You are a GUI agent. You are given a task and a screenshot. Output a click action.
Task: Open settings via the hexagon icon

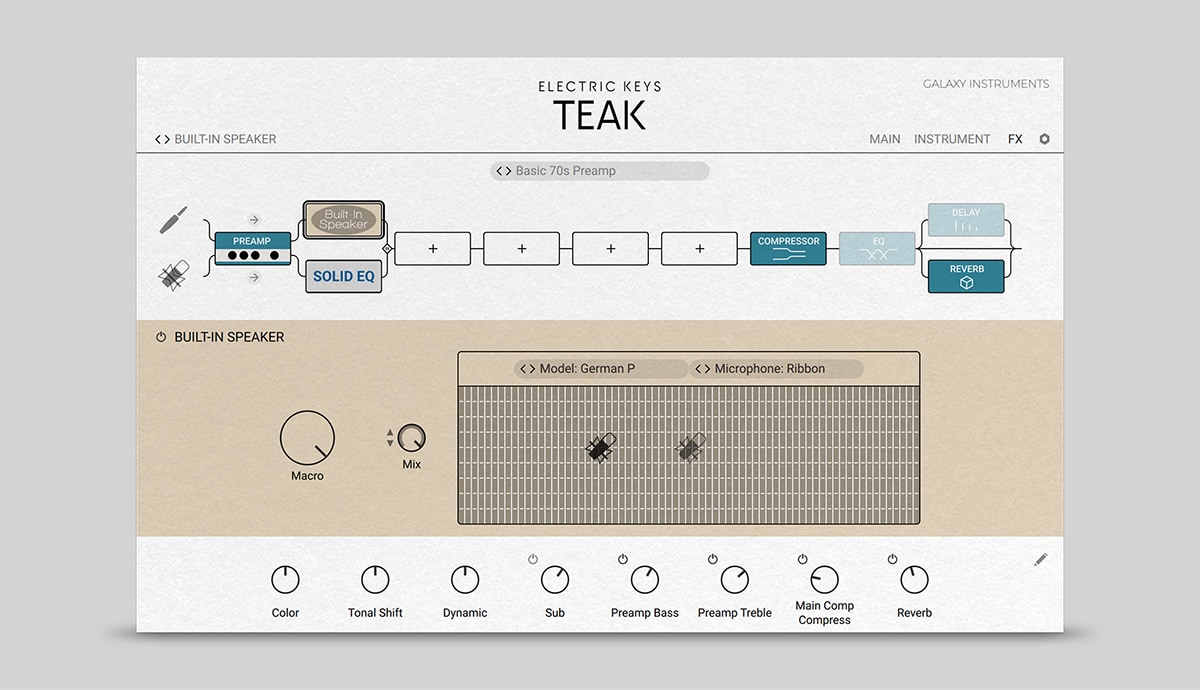coord(1045,139)
